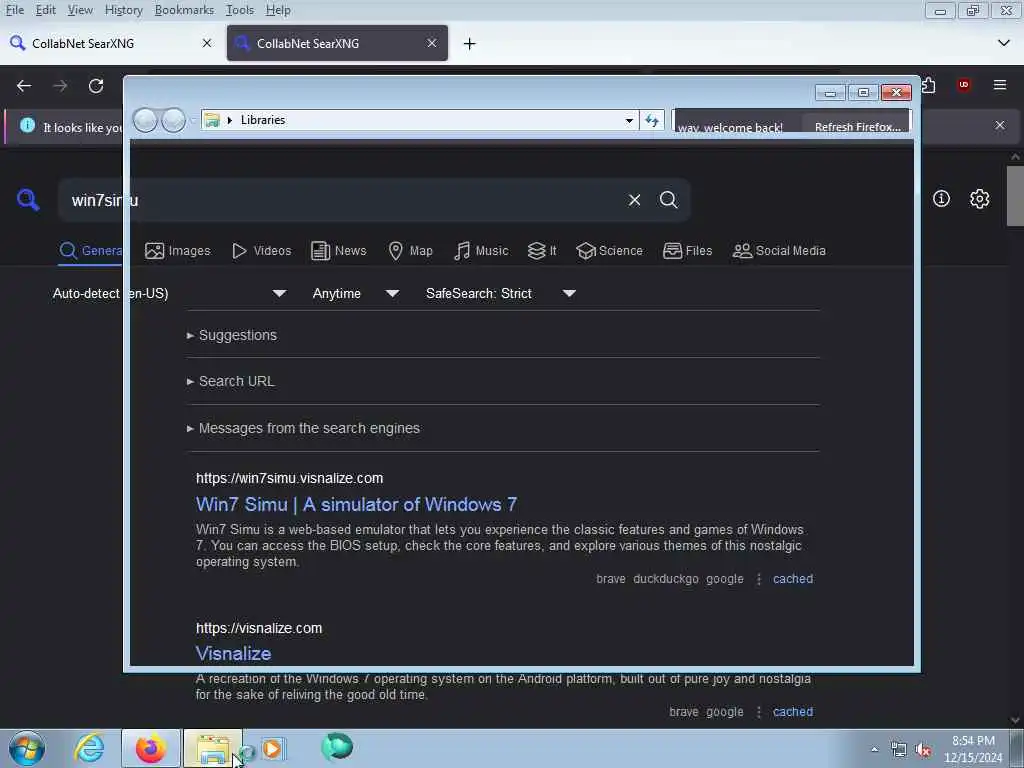The width and height of the screenshot is (1024, 768).
Task: Launch Windows Media Player from taskbar
Action: (272, 748)
